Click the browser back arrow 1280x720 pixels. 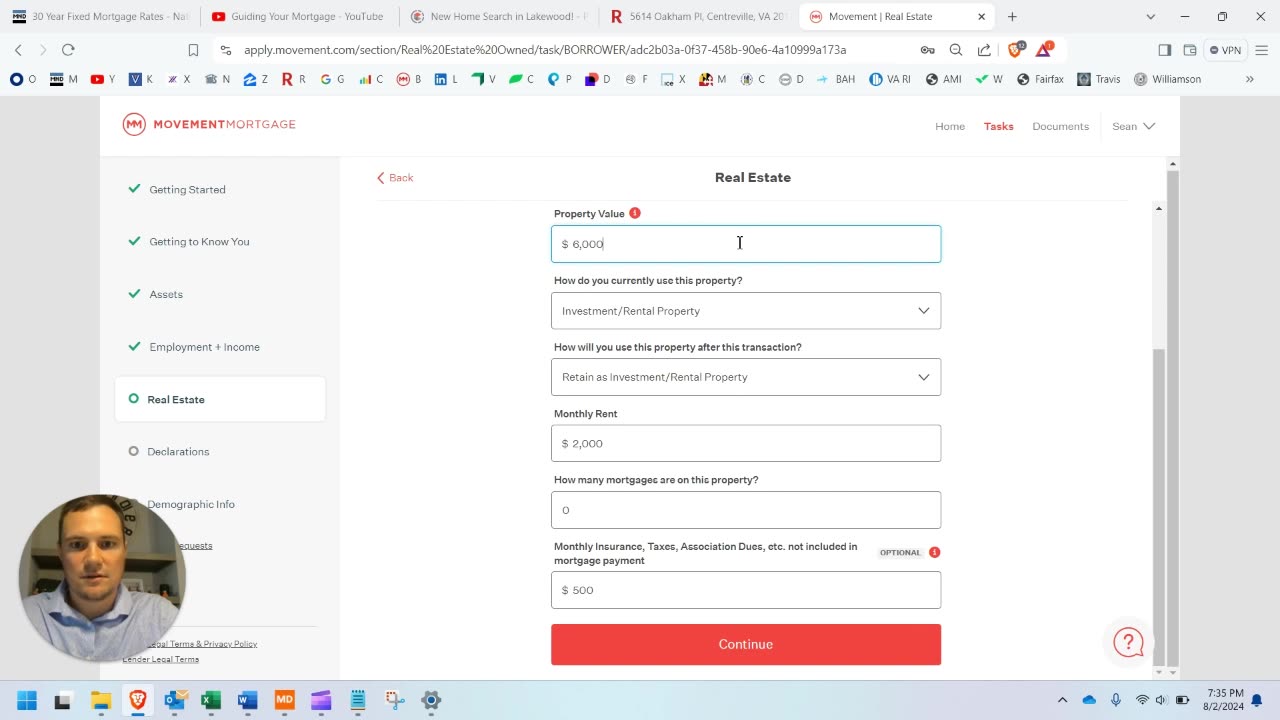coord(18,50)
